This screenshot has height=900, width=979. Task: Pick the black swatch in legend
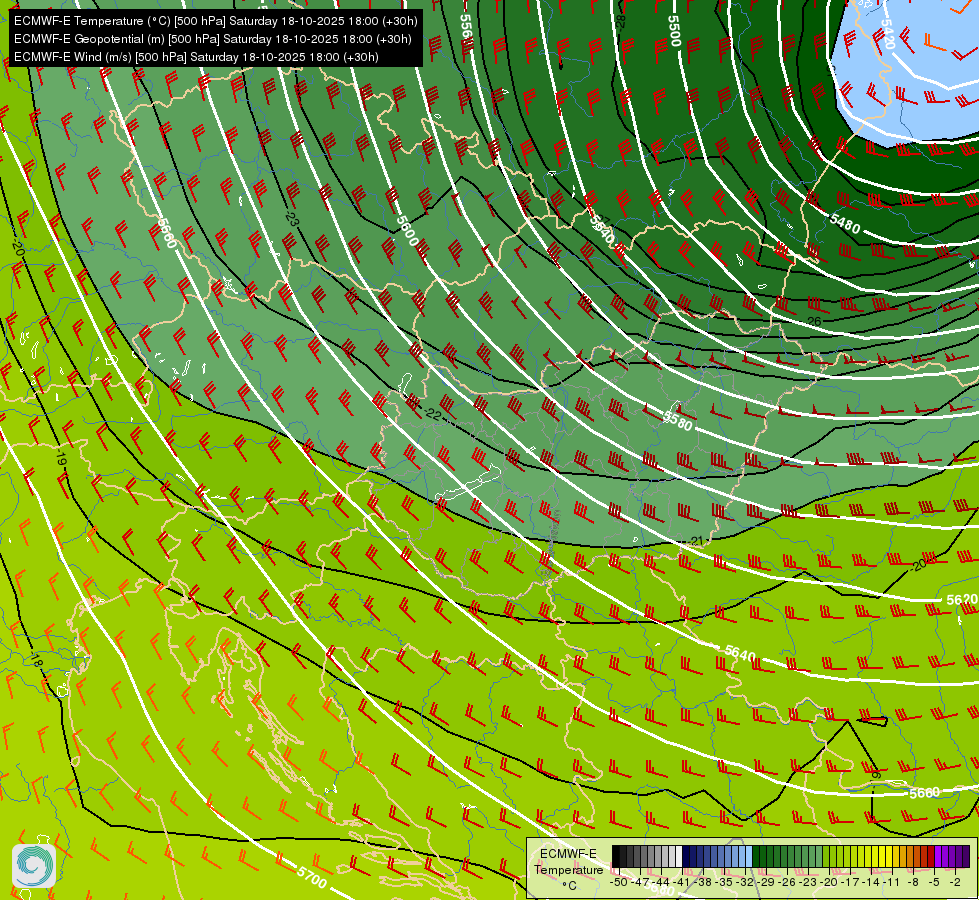pyautogui.click(x=616, y=856)
